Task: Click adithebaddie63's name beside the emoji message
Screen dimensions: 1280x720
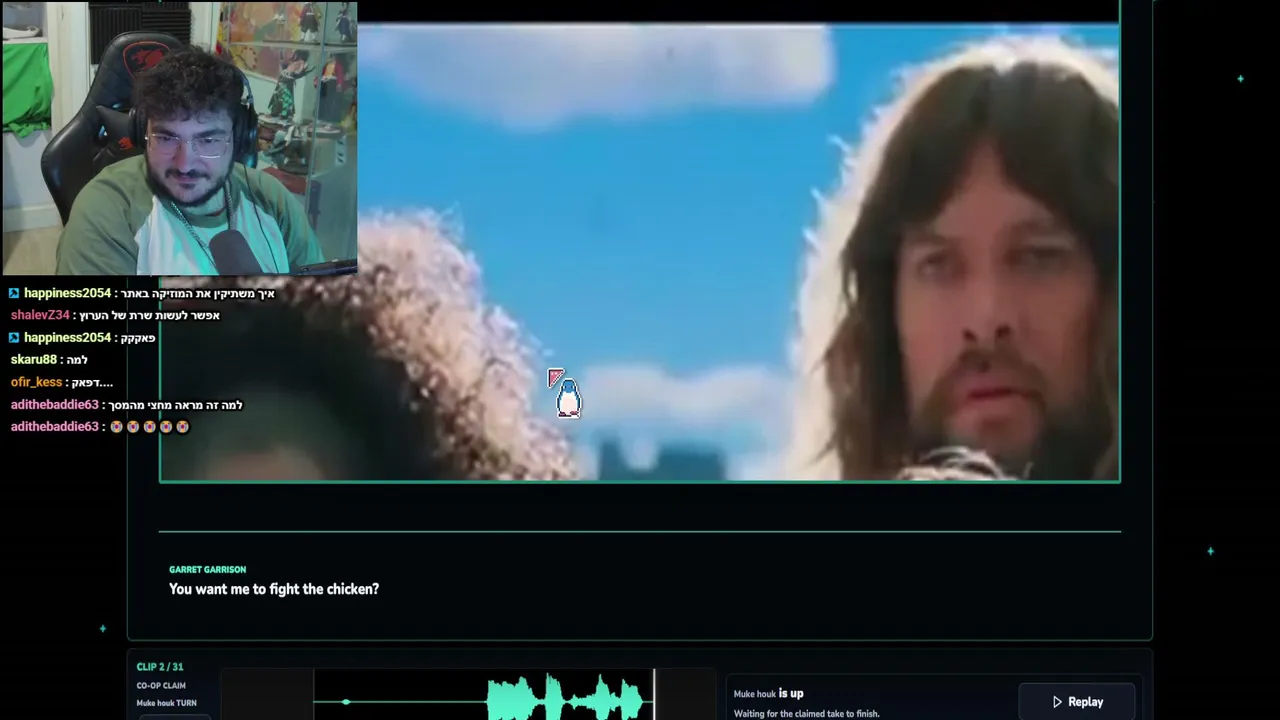Action: [55, 427]
